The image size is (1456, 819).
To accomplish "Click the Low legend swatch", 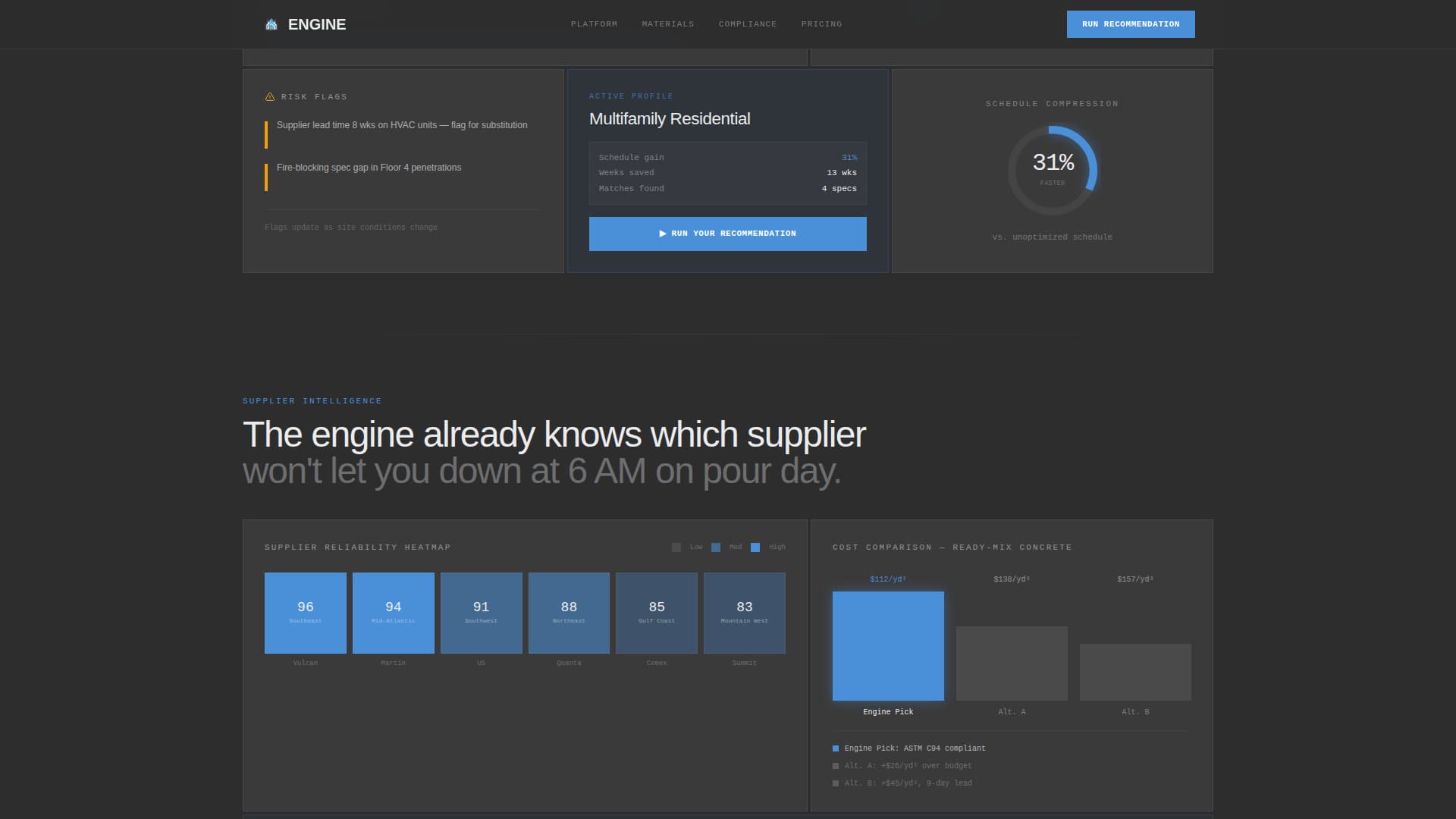I will tap(676, 548).
